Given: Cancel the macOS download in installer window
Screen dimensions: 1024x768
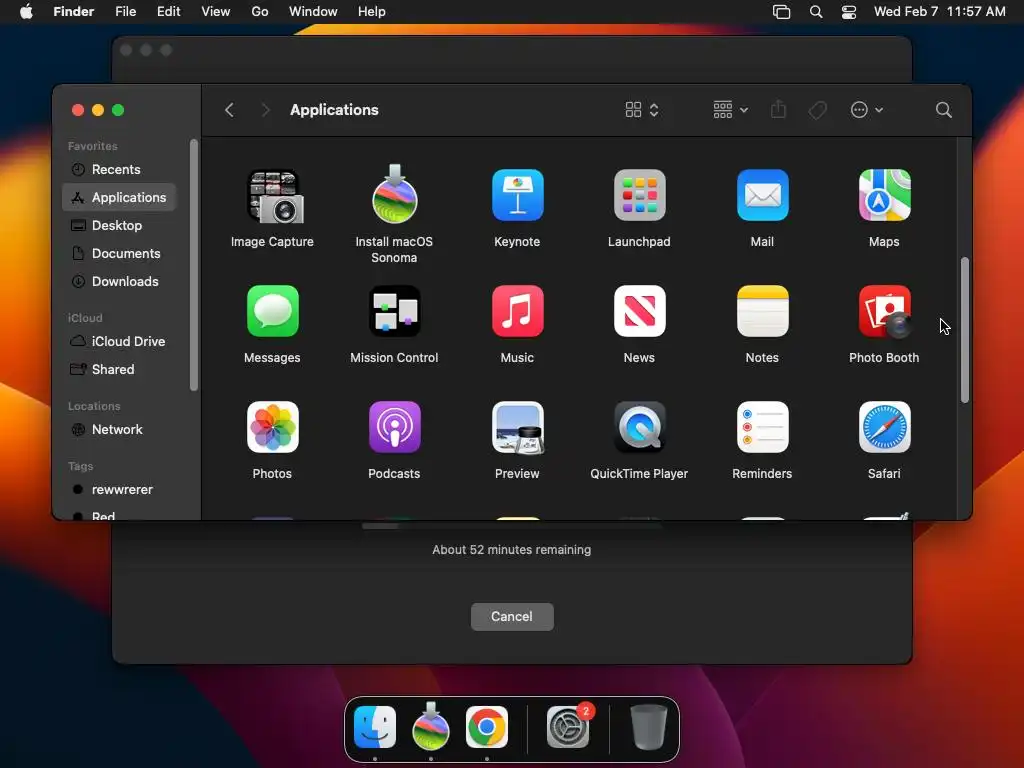Looking at the screenshot, I should 512,616.
